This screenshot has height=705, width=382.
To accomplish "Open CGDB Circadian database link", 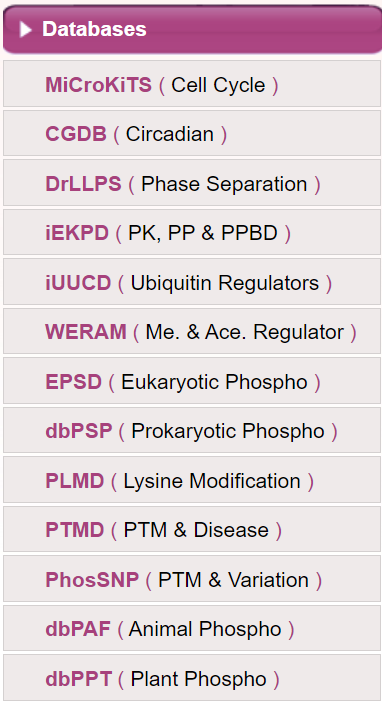I will pyautogui.click(x=192, y=134).
